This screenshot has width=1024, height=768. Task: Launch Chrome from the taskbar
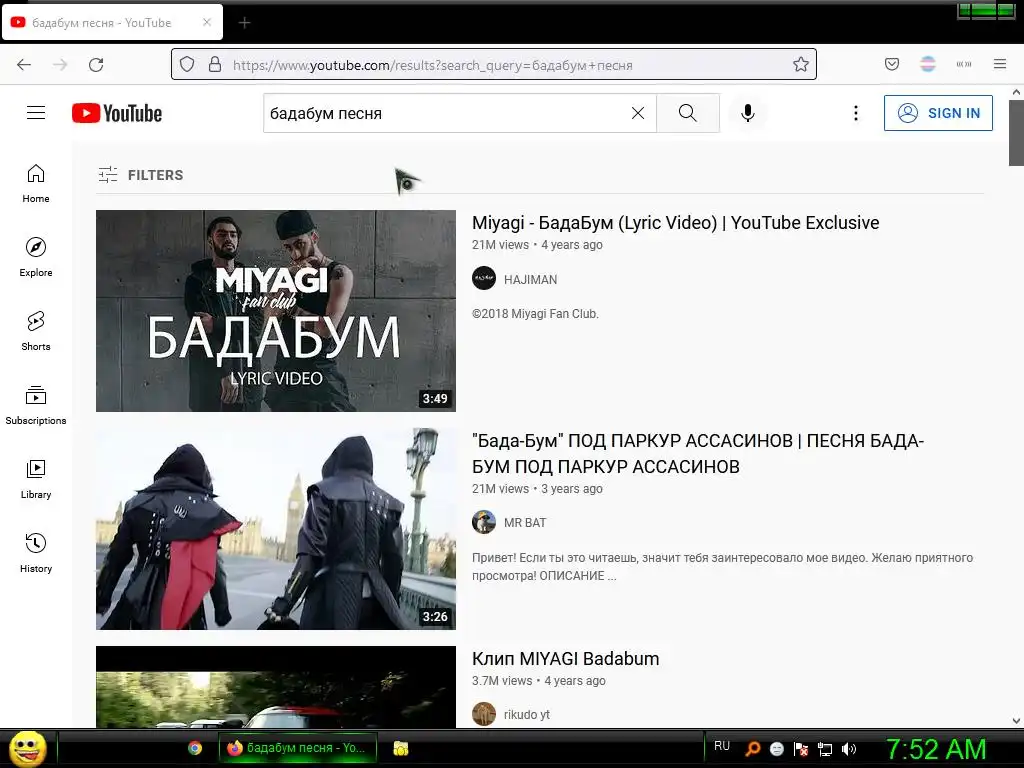click(195, 748)
